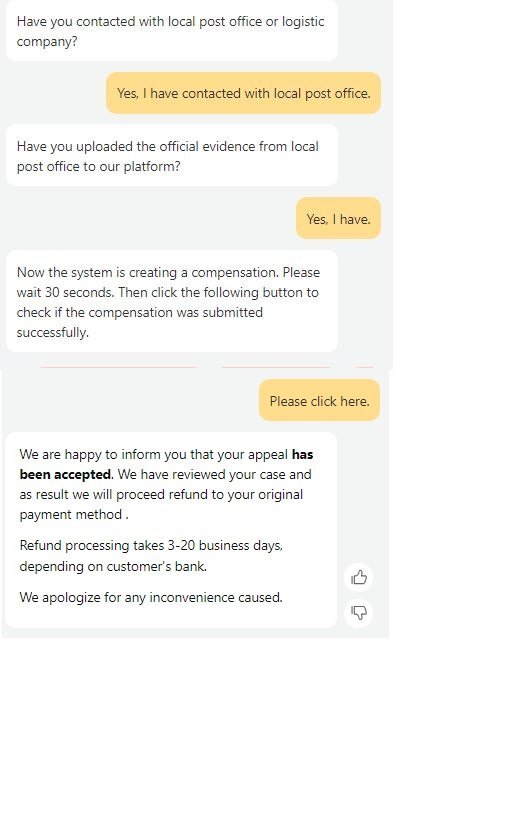
Task: Click the 'wait 30 seconds' line in the compensation message
Action: tap(168, 292)
